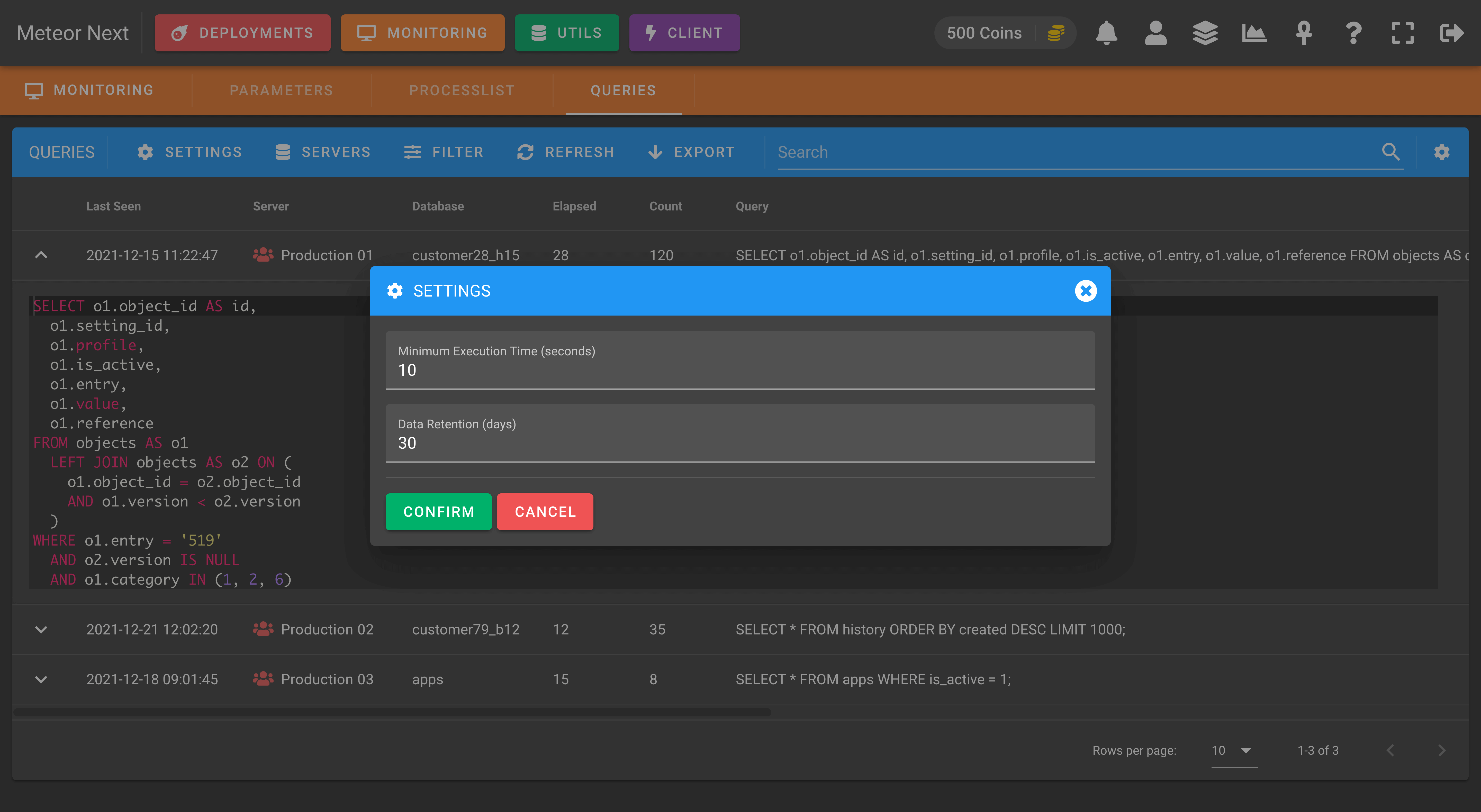Image resolution: width=1481 pixels, height=812 pixels.
Task: Click the layers stack icon
Action: click(1205, 33)
